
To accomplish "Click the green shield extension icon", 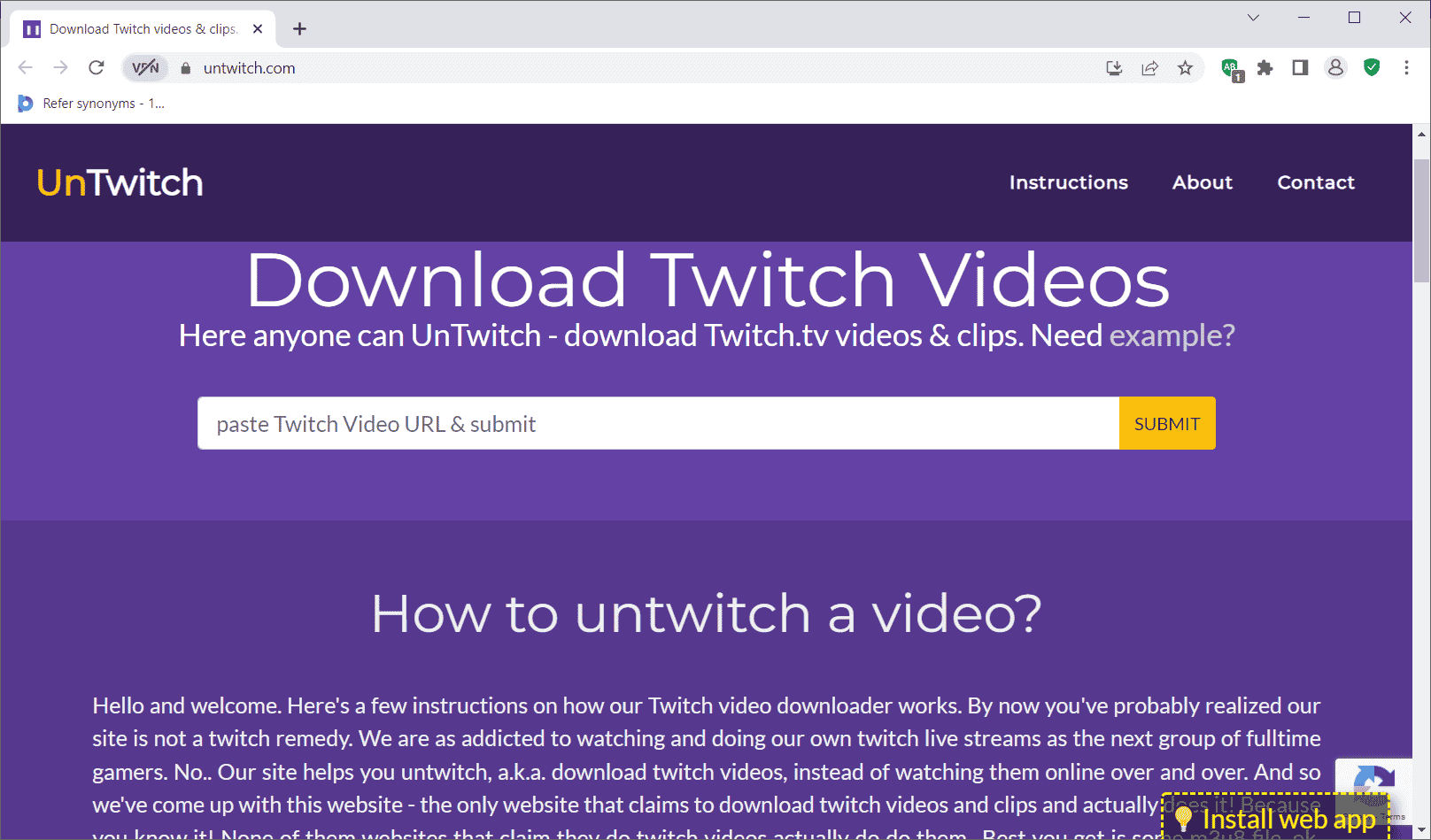I will (x=1372, y=68).
